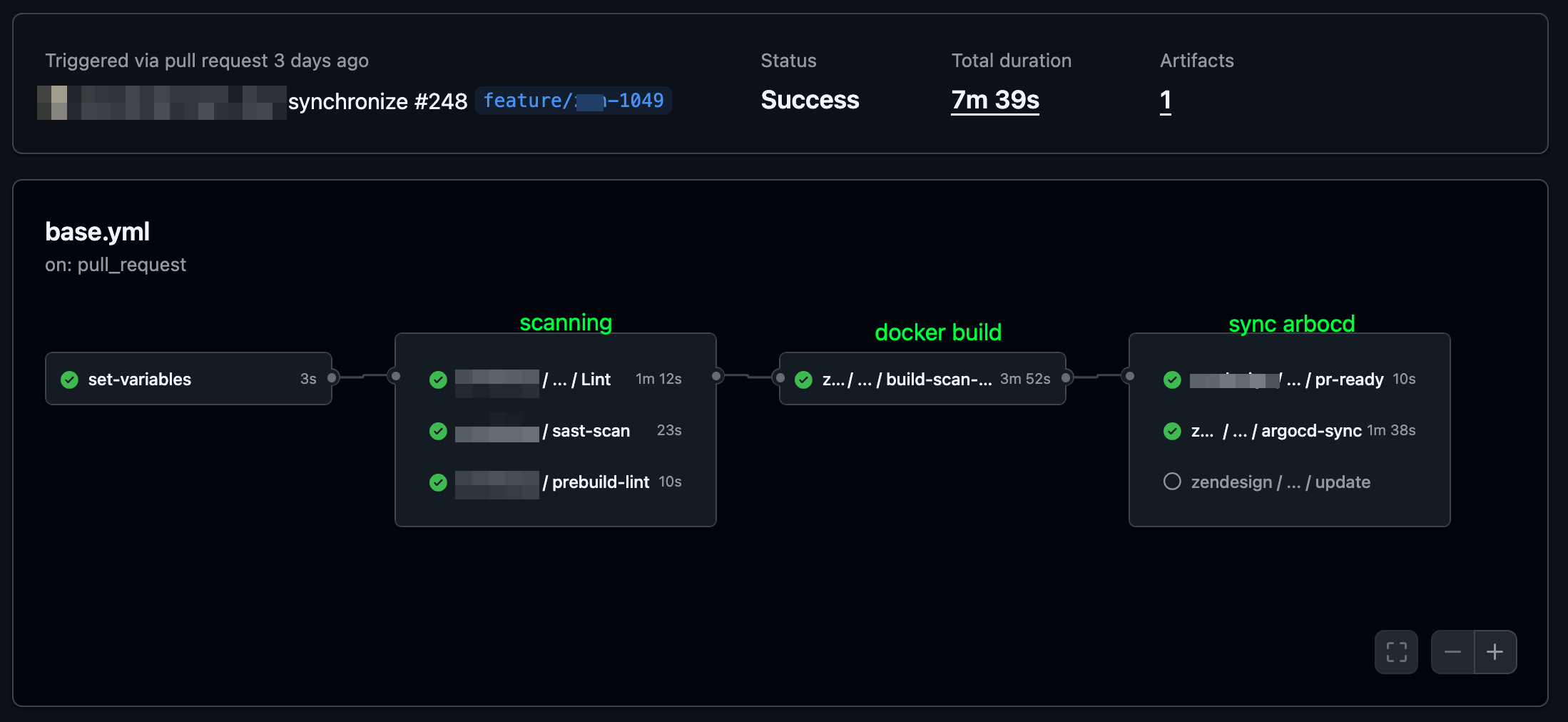The width and height of the screenshot is (1568, 722).
Task: Select the build-scan node under docker build
Action: click(x=922, y=379)
